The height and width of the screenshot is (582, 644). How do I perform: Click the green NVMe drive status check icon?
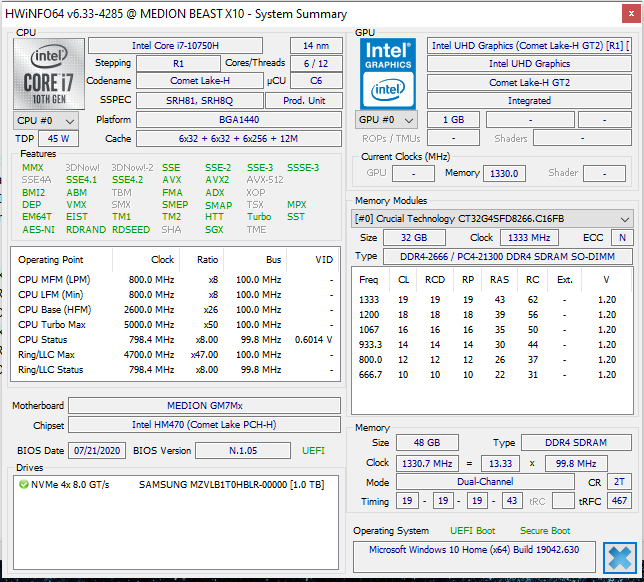click(23, 485)
